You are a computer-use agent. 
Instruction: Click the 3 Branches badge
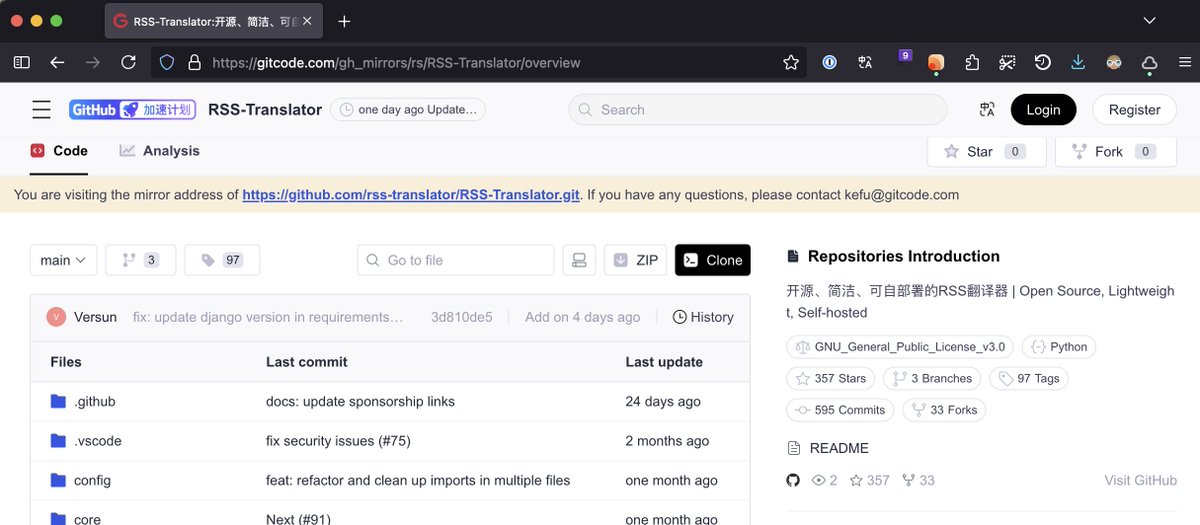tap(932, 379)
